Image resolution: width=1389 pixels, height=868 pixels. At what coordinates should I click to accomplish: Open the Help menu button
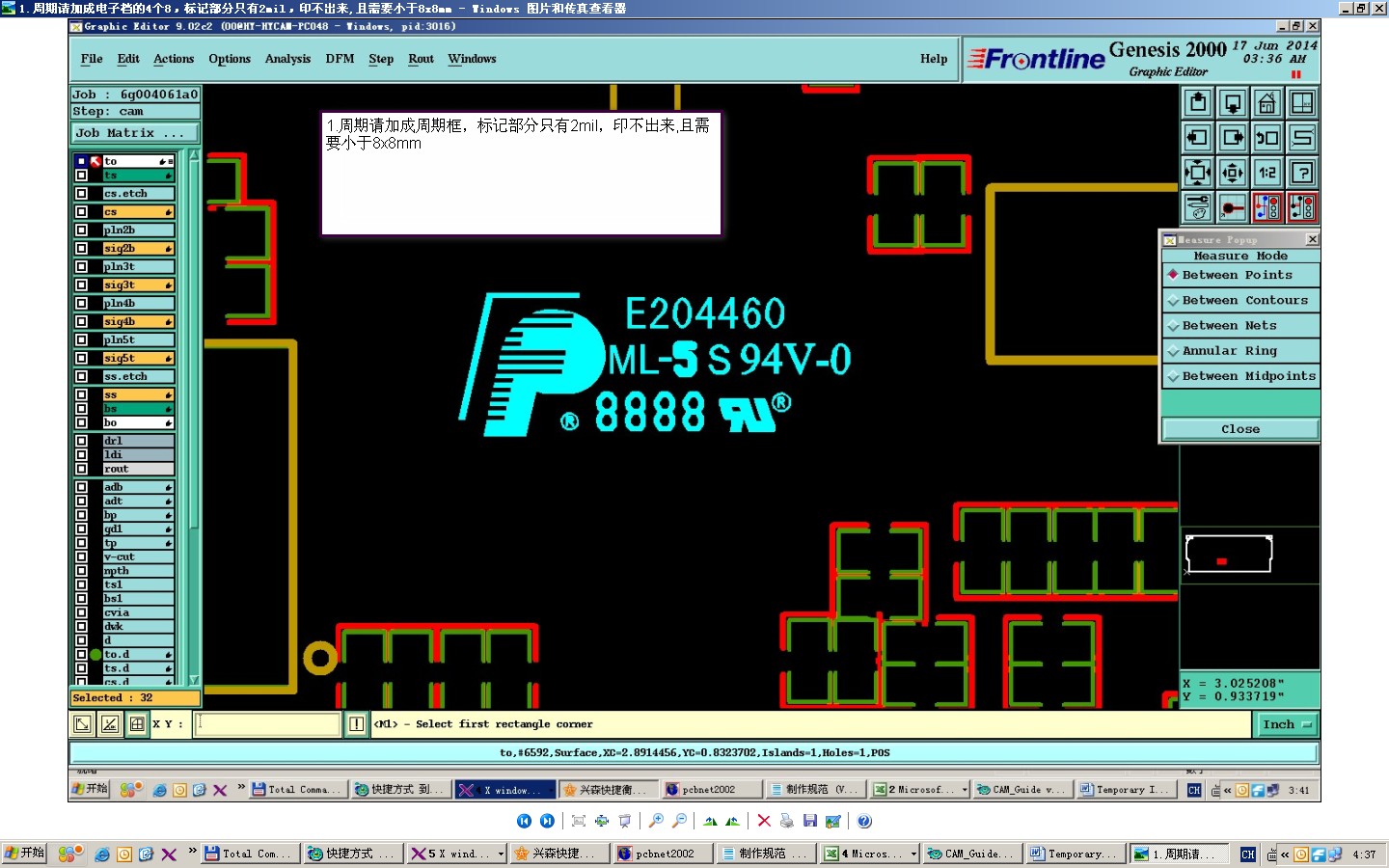(934, 59)
